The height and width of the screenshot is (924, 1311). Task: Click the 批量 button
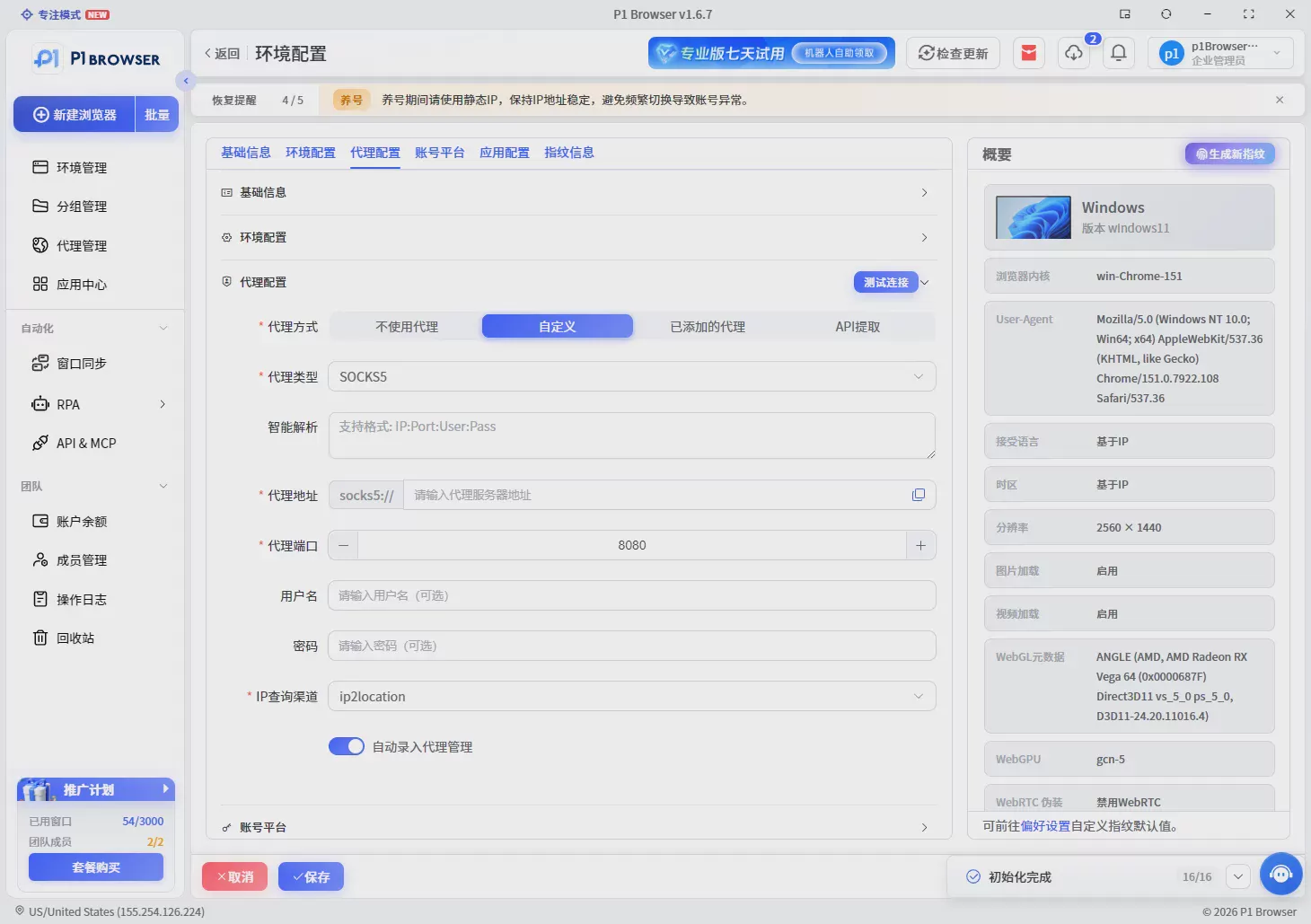point(157,114)
